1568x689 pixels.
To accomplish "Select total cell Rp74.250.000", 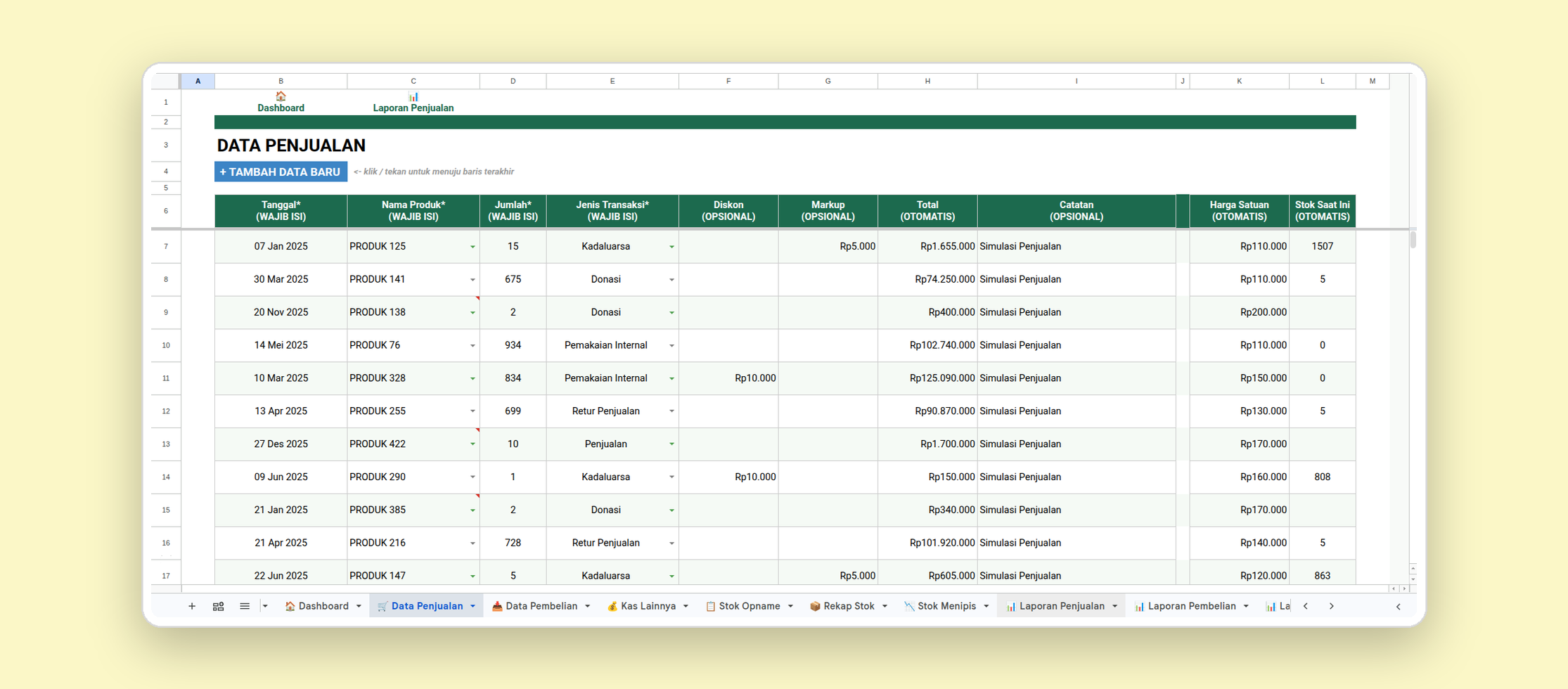I will (927, 279).
